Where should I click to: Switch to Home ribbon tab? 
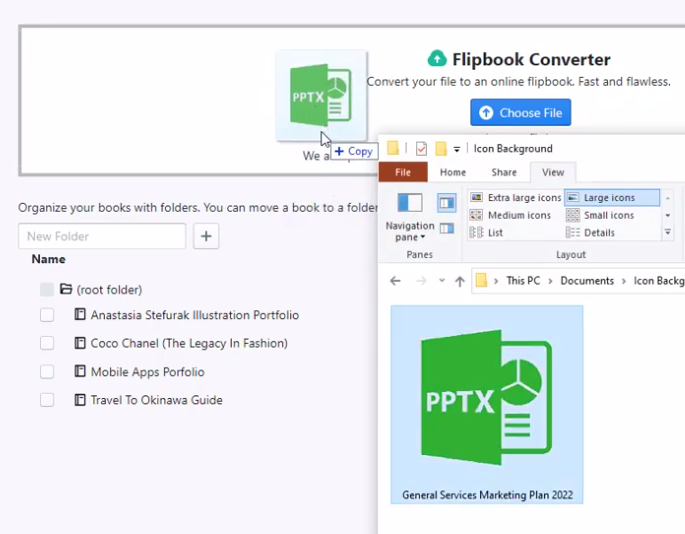[453, 172]
